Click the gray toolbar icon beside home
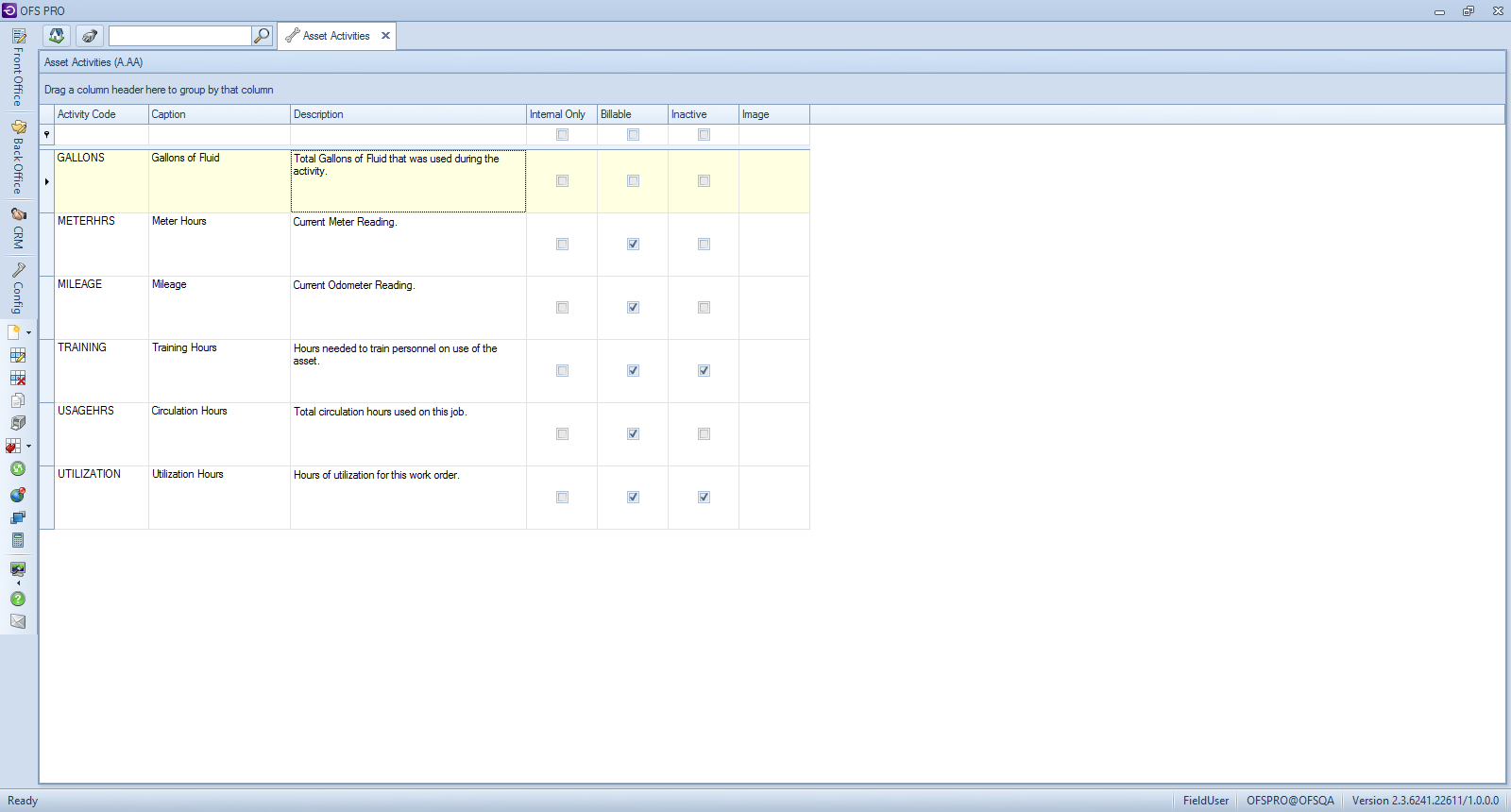 tap(90, 36)
